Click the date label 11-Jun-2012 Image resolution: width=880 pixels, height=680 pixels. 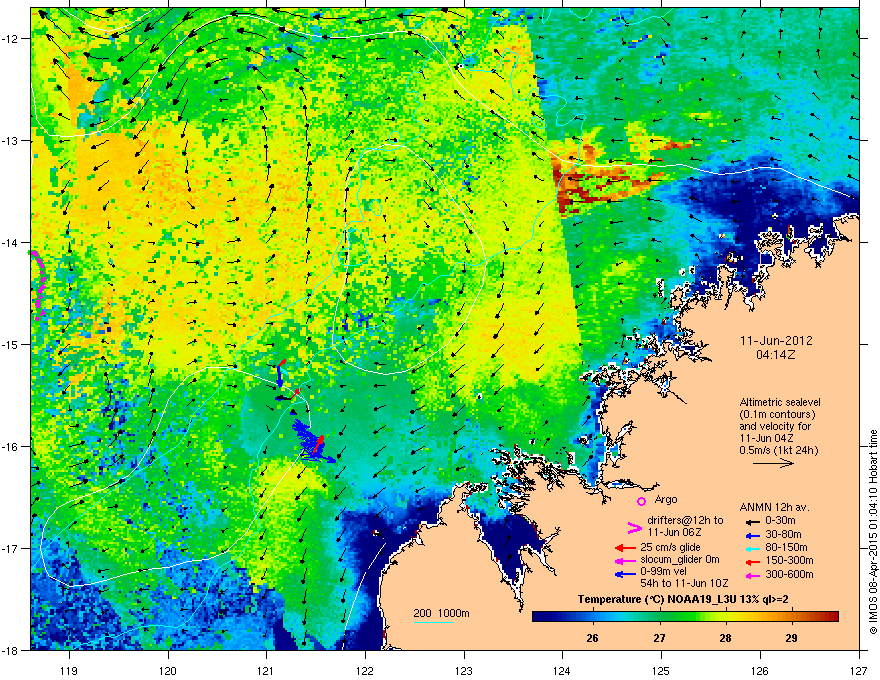click(776, 341)
